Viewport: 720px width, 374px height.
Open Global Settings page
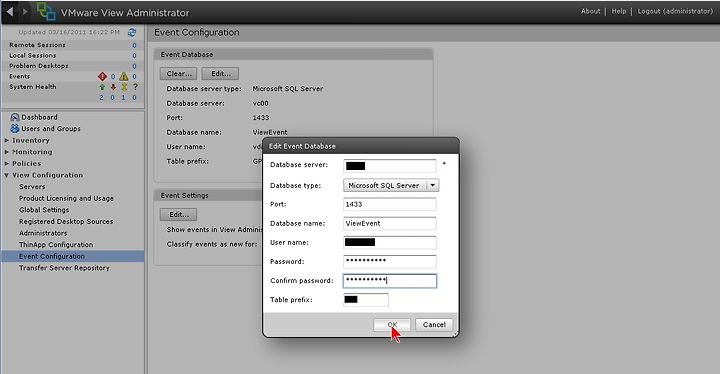click(x=44, y=210)
